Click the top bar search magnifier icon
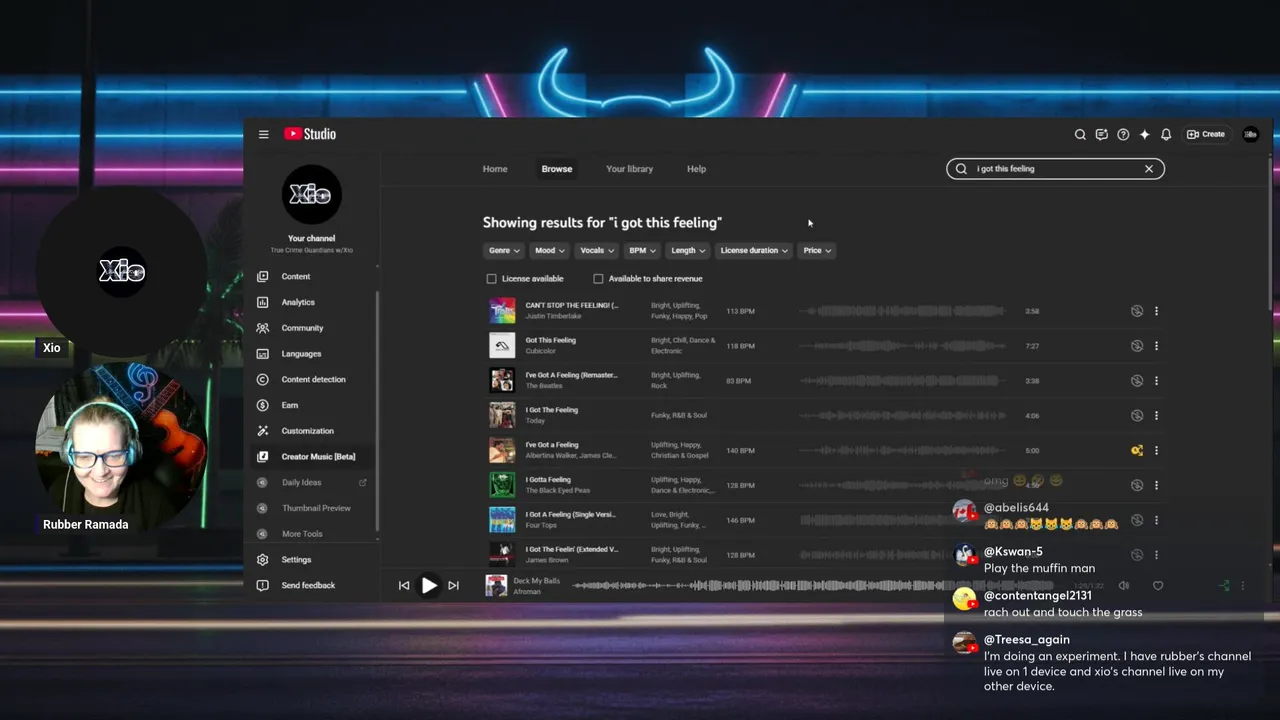1280x720 pixels. 1080,134
